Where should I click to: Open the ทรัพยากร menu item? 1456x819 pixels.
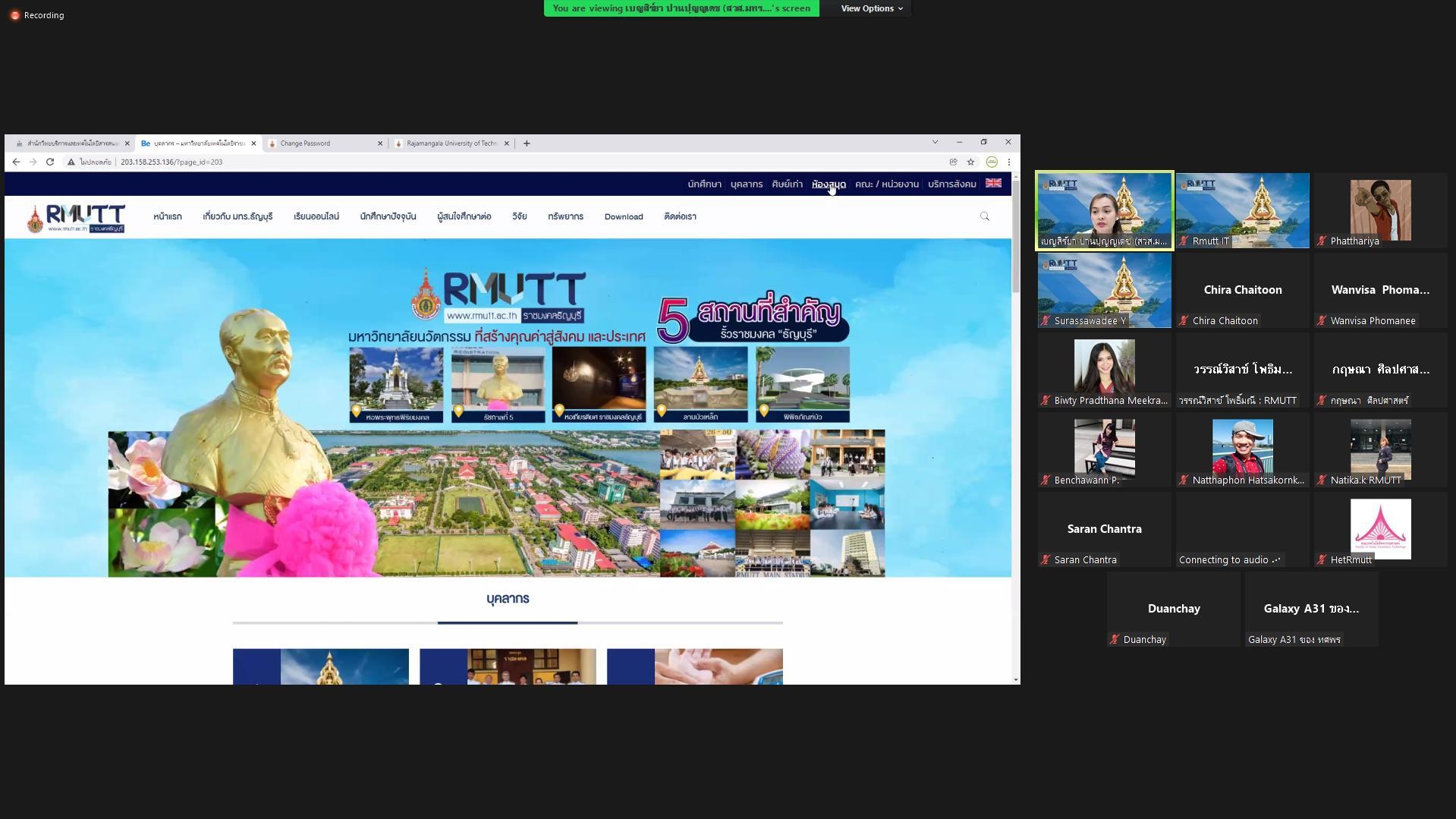(566, 217)
